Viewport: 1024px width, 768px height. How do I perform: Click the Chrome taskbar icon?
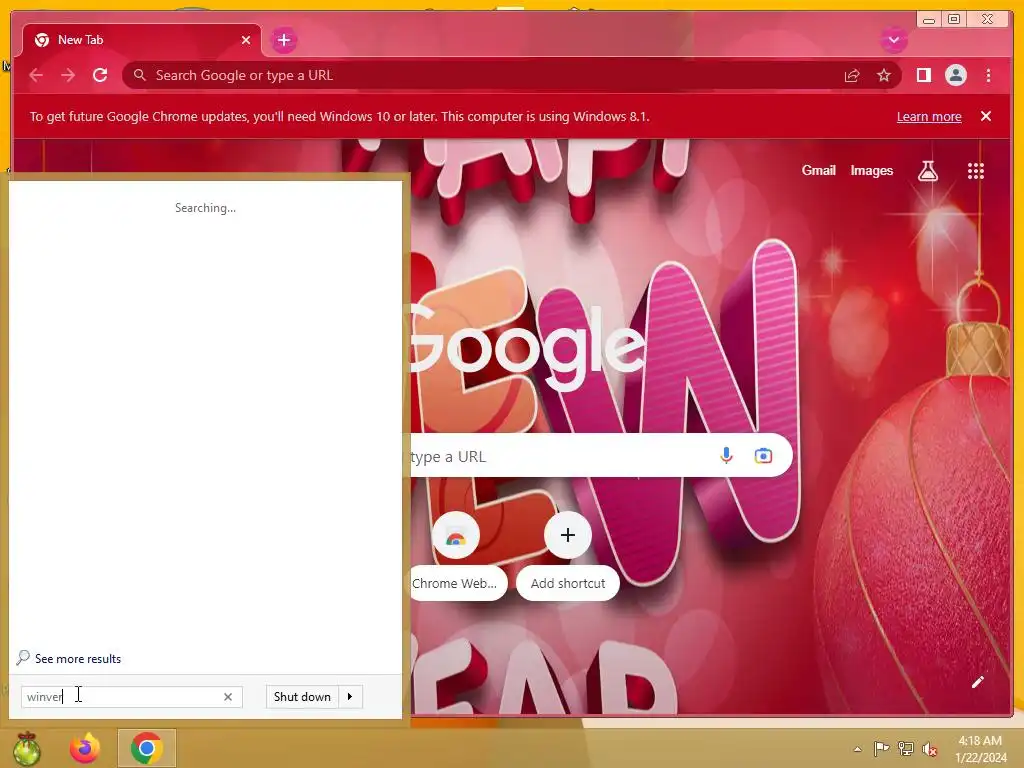(x=146, y=748)
